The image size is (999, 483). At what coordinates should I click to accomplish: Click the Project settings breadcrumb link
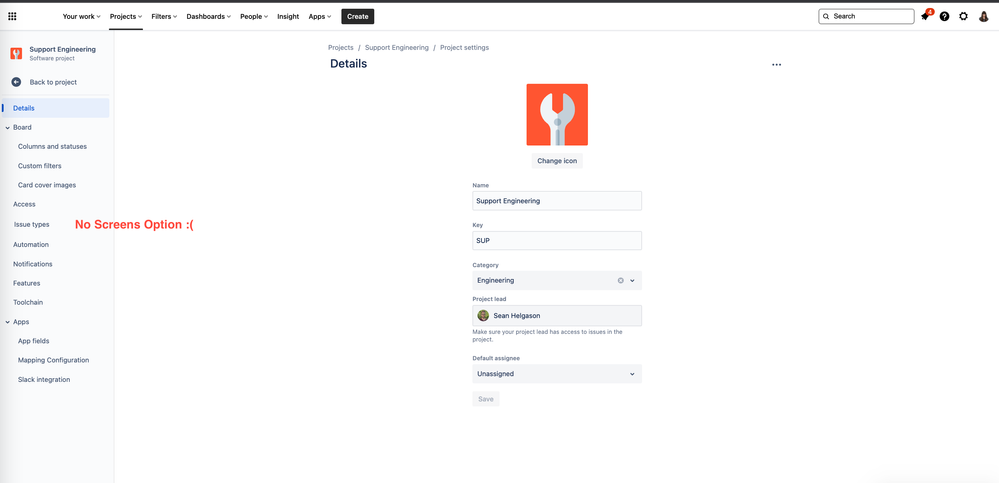(464, 48)
